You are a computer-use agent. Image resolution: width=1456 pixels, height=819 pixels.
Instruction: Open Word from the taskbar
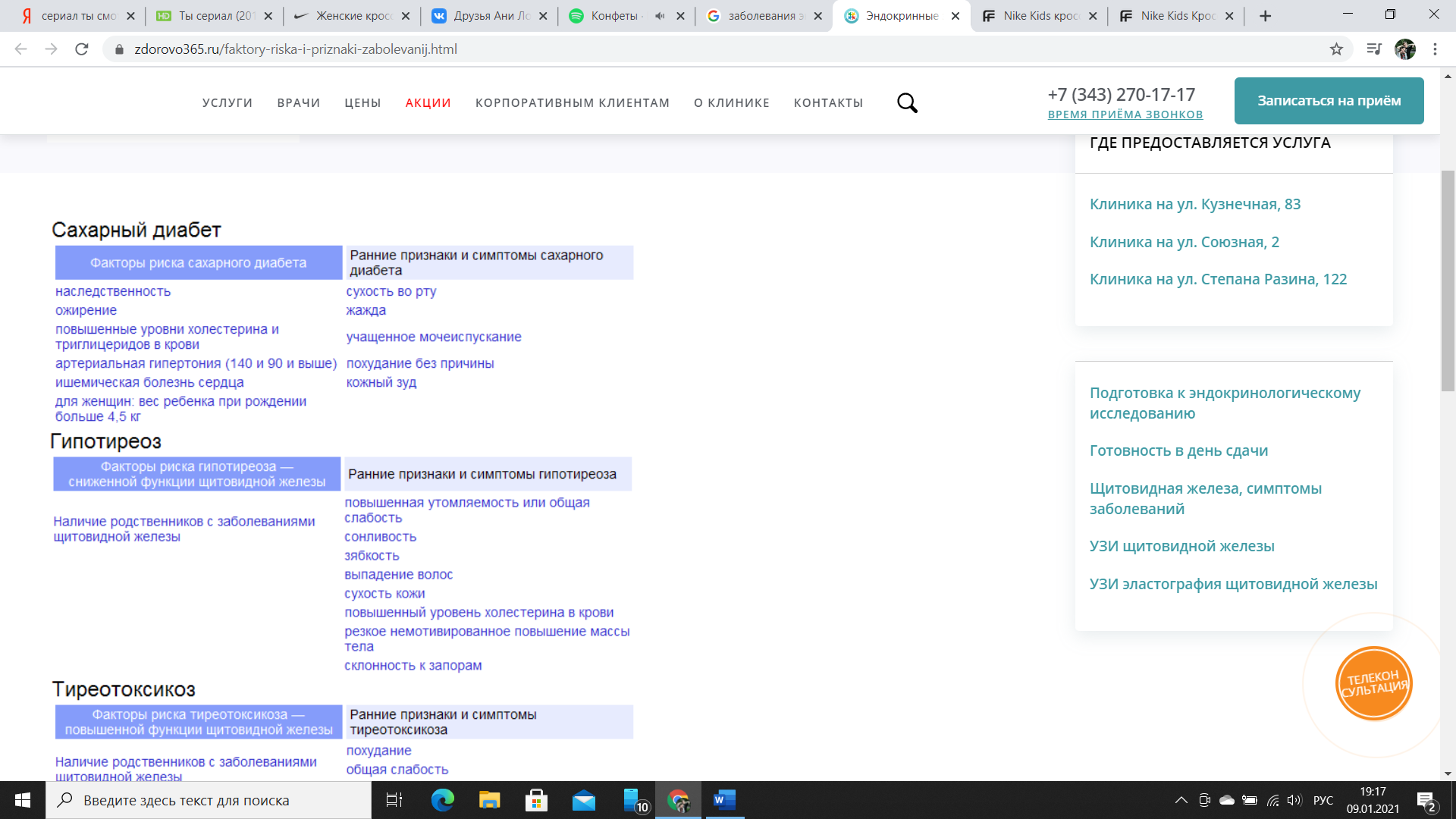724,800
